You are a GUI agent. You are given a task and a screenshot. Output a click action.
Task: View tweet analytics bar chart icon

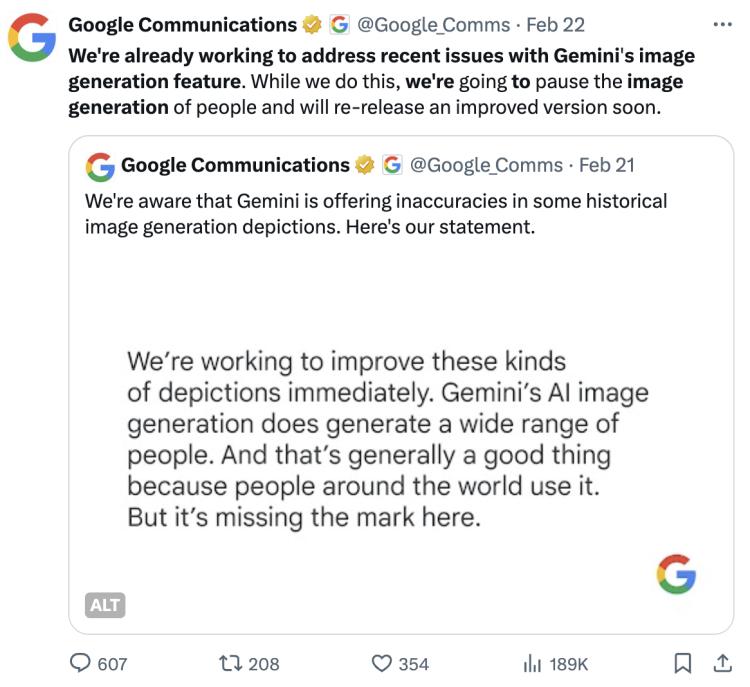click(532, 663)
